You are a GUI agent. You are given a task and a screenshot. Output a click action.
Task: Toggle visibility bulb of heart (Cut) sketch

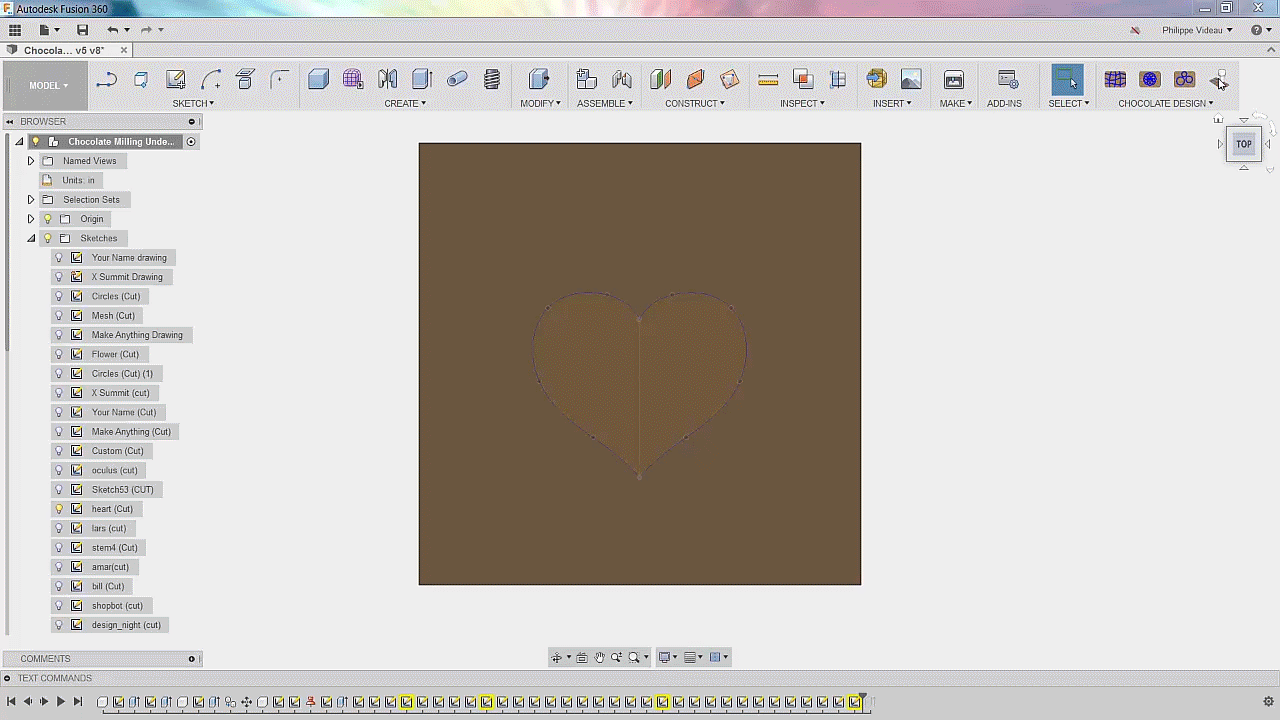pyautogui.click(x=58, y=509)
